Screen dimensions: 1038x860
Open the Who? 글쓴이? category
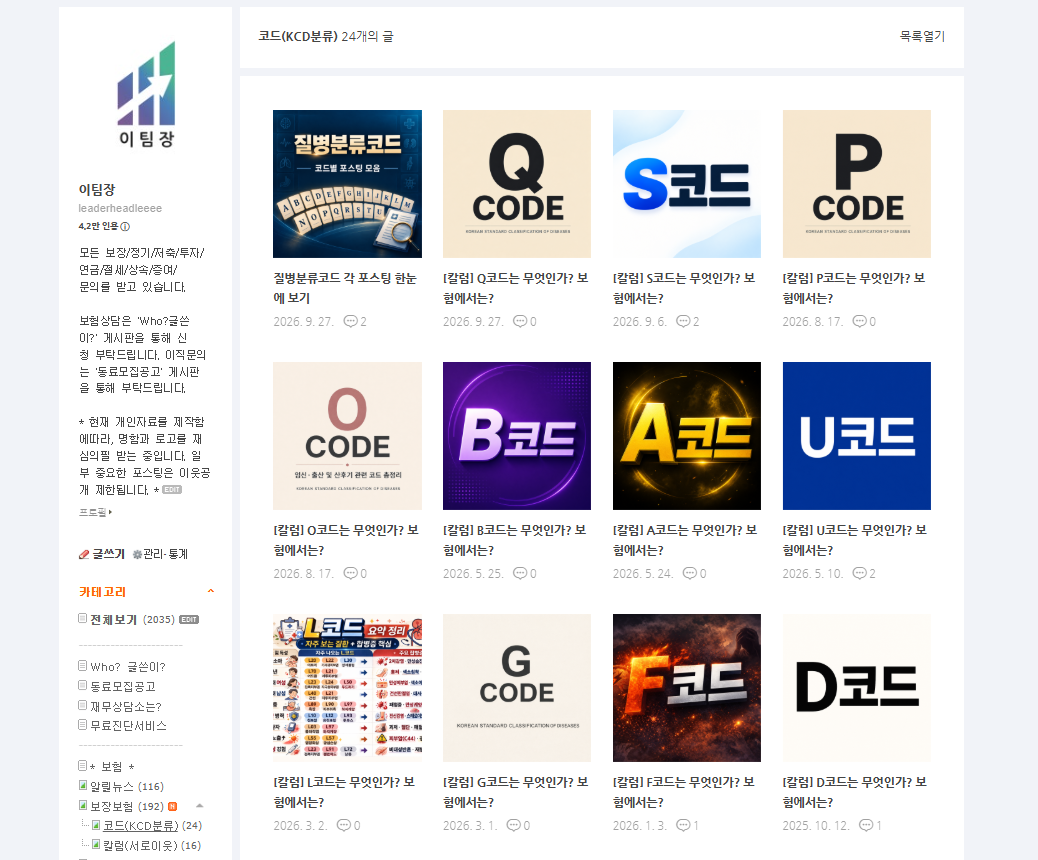(128, 667)
